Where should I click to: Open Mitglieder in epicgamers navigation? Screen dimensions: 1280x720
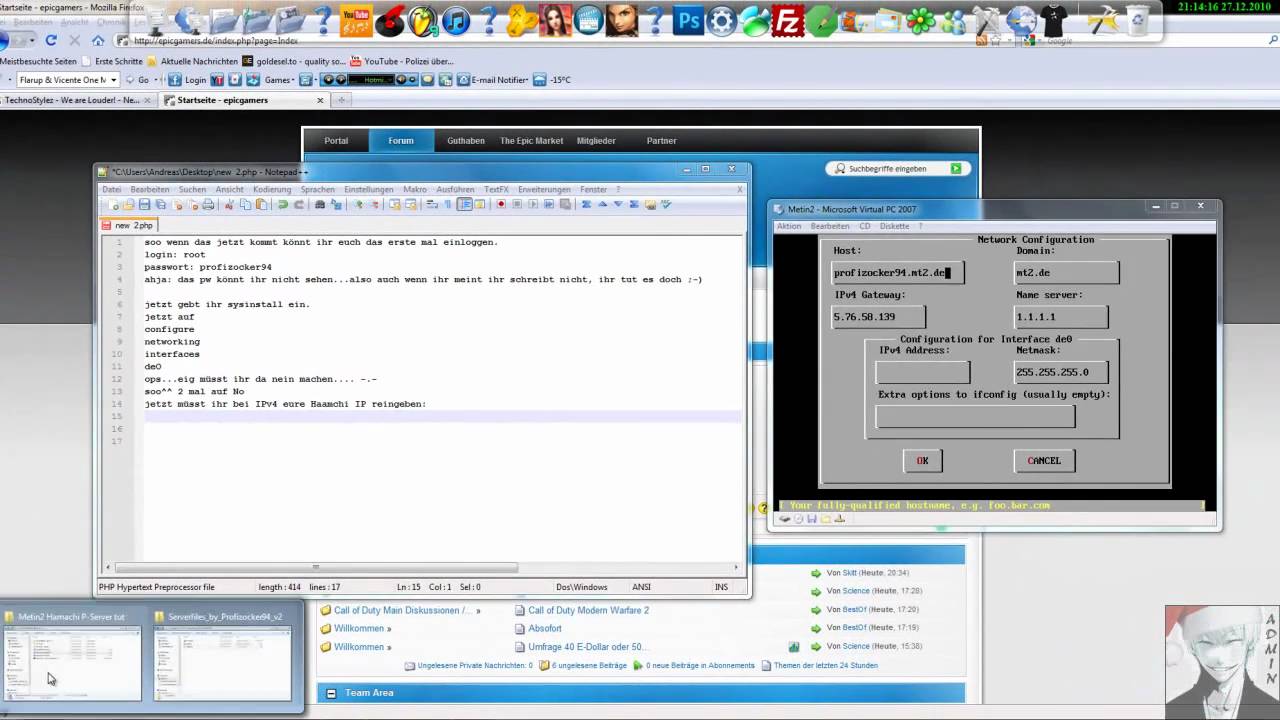click(596, 141)
